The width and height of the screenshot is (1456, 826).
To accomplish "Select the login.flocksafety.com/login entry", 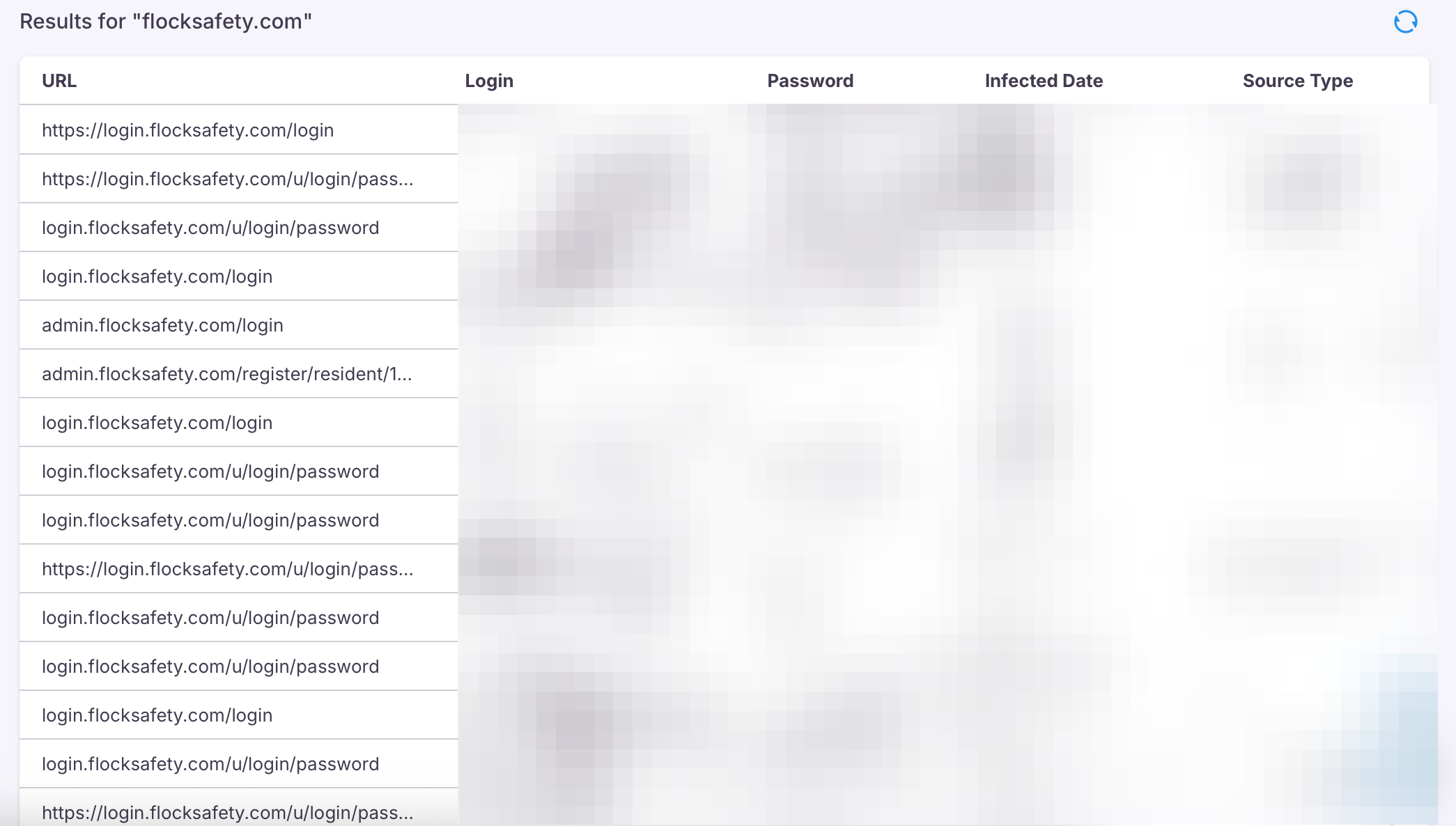I will click(x=157, y=276).
